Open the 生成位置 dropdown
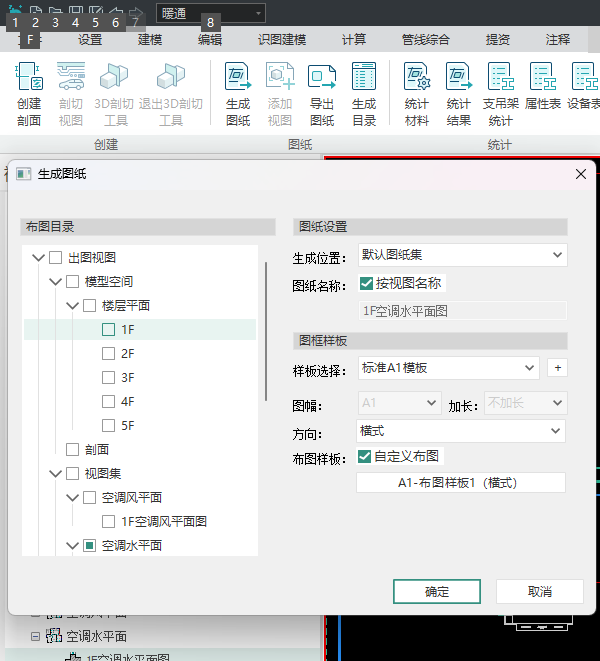The width and height of the screenshot is (600, 661). coord(463,255)
